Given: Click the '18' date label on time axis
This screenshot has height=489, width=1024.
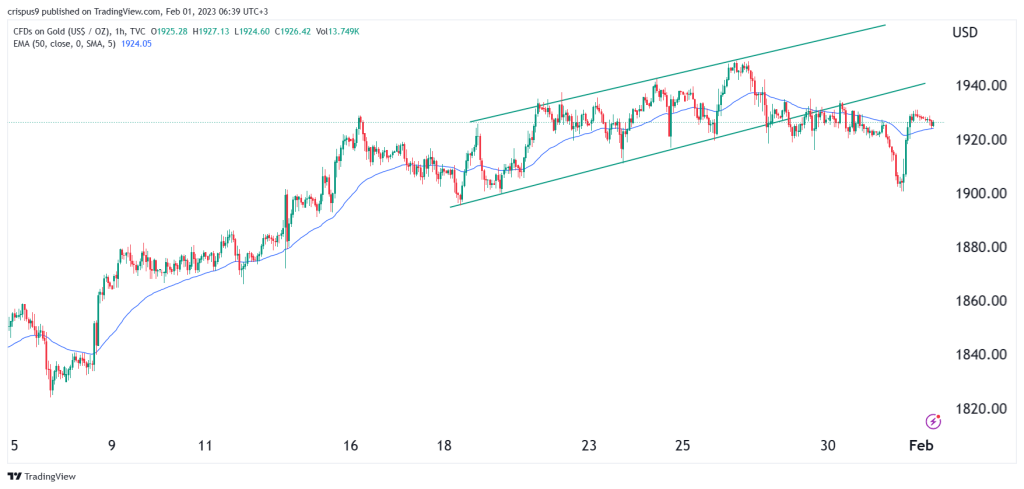Looking at the screenshot, I should [x=444, y=446].
